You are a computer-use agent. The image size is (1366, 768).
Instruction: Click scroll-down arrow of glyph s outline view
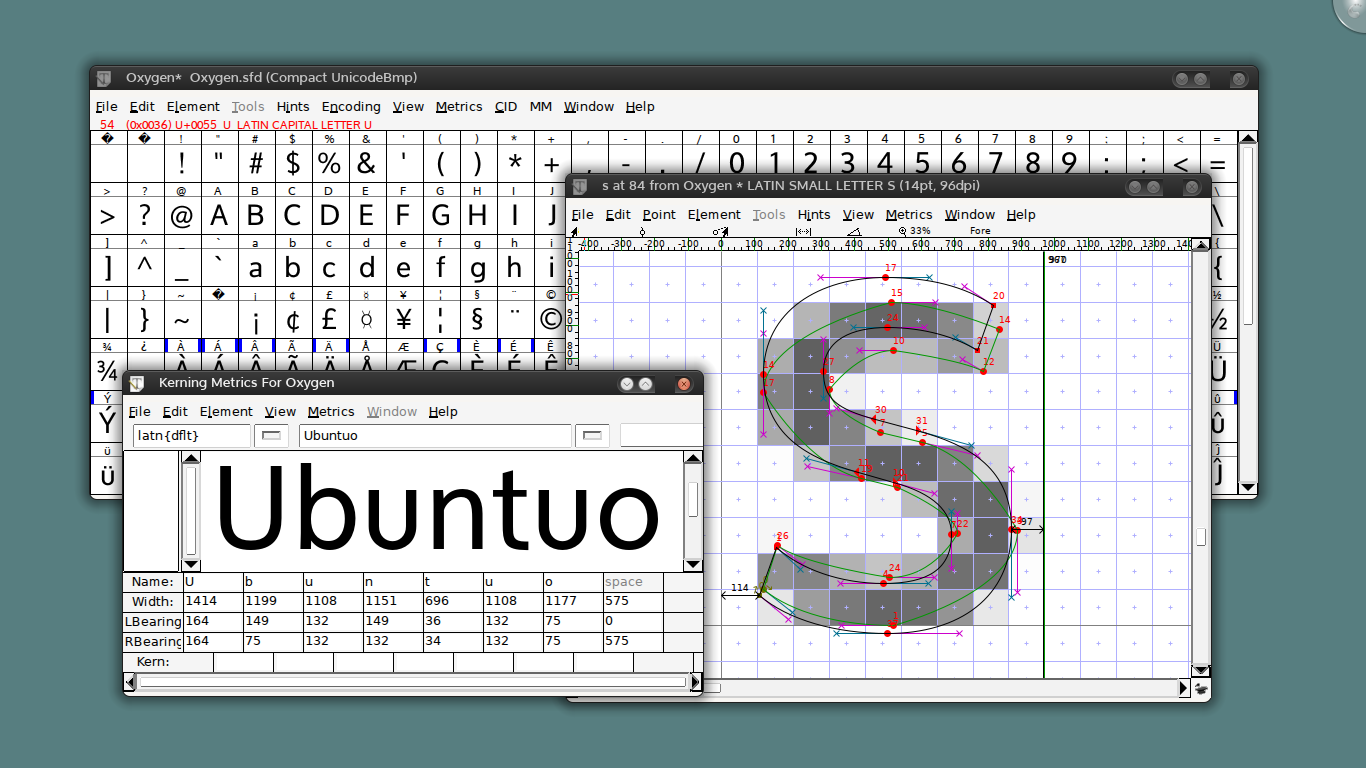pyautogui.click(x=1201, y=670)
